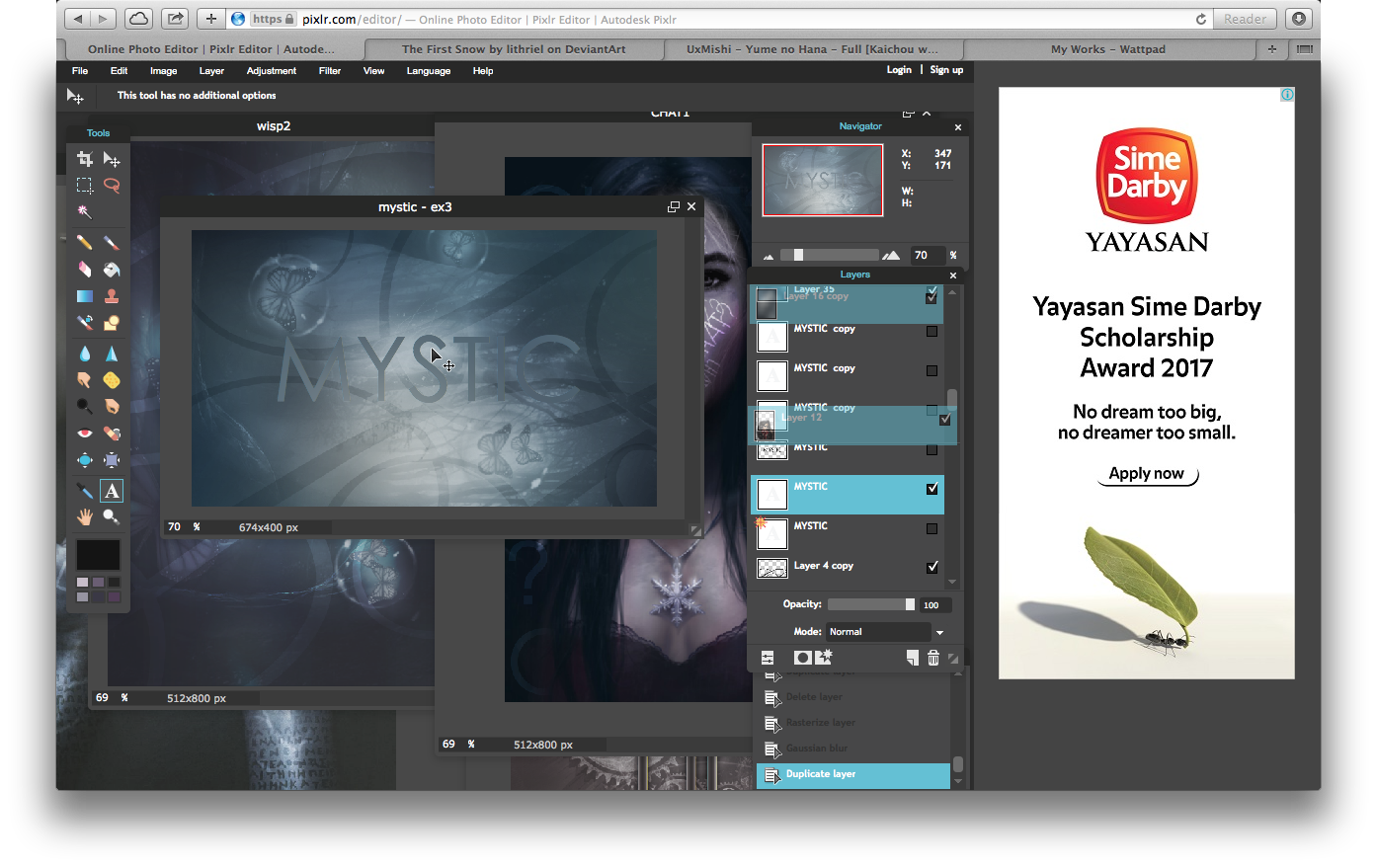Select the Spot Heal bandage tool
Image resolution: width=1377 pixels, height=868 pixels.
coord(112,434)
